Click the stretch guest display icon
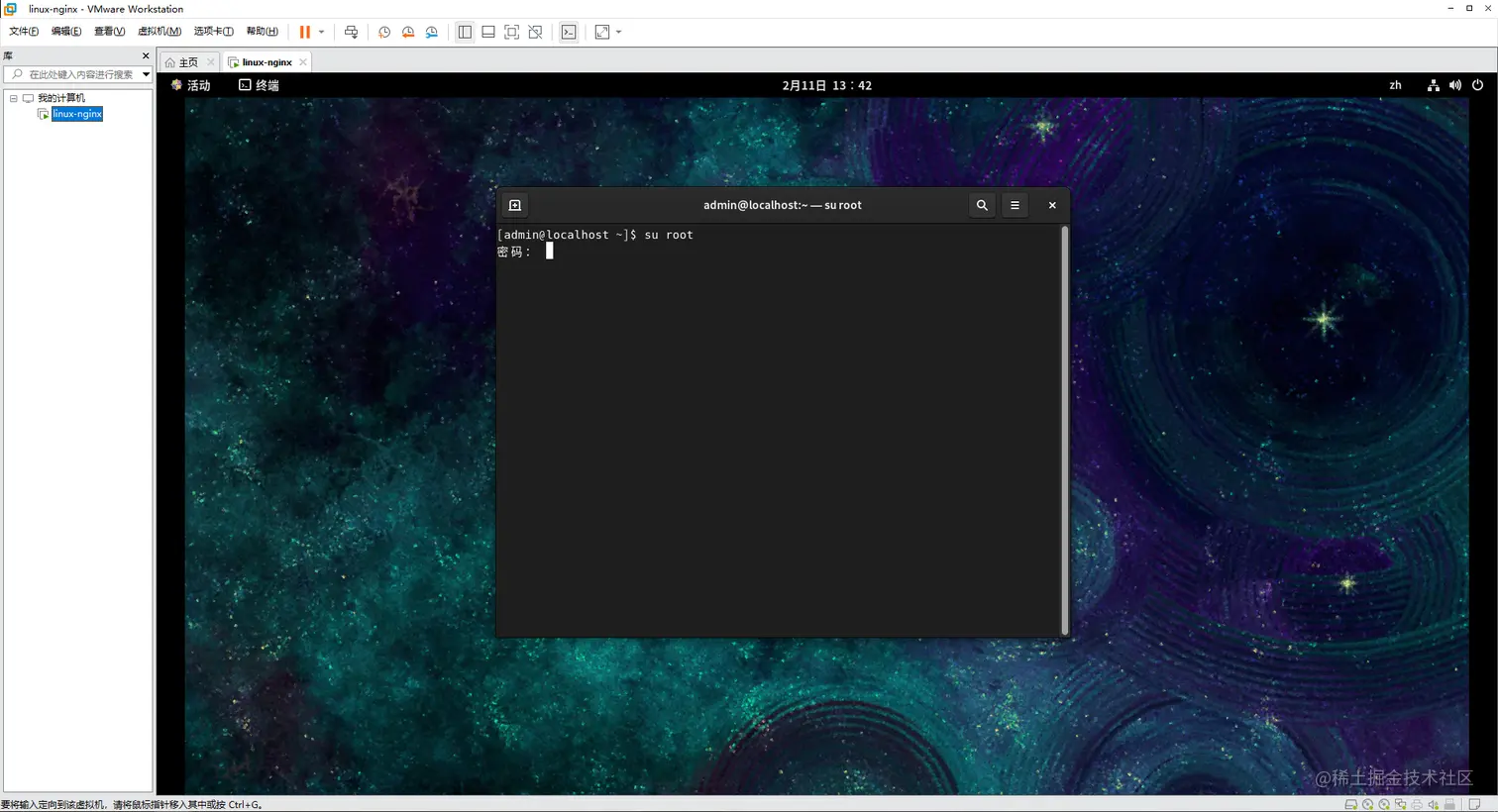The width and height of the screenshot is (1498, 812). click(602, 32)
